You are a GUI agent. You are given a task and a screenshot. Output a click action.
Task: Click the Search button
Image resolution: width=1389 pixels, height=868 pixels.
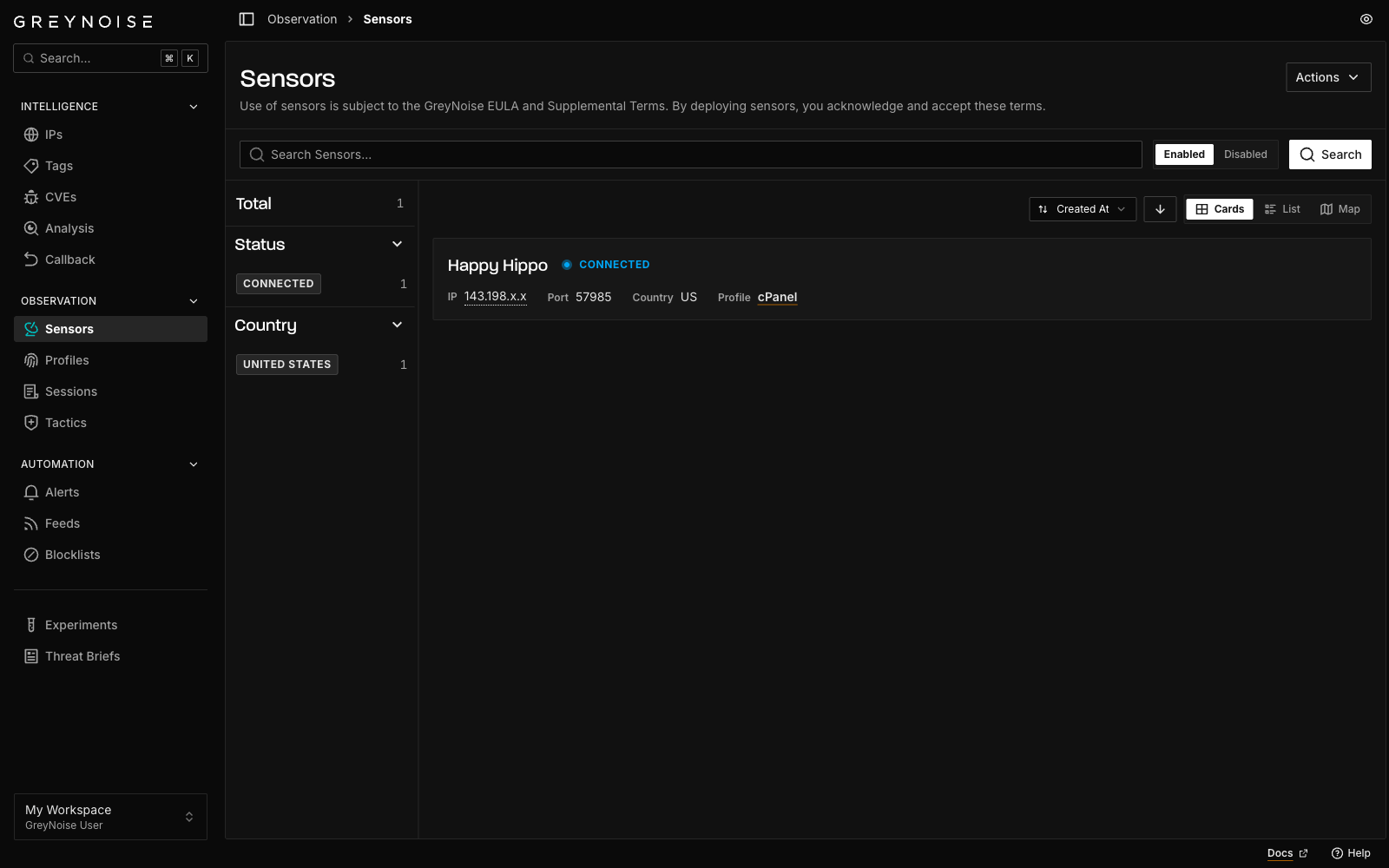pyautogui.click(x=1330, y=155)
